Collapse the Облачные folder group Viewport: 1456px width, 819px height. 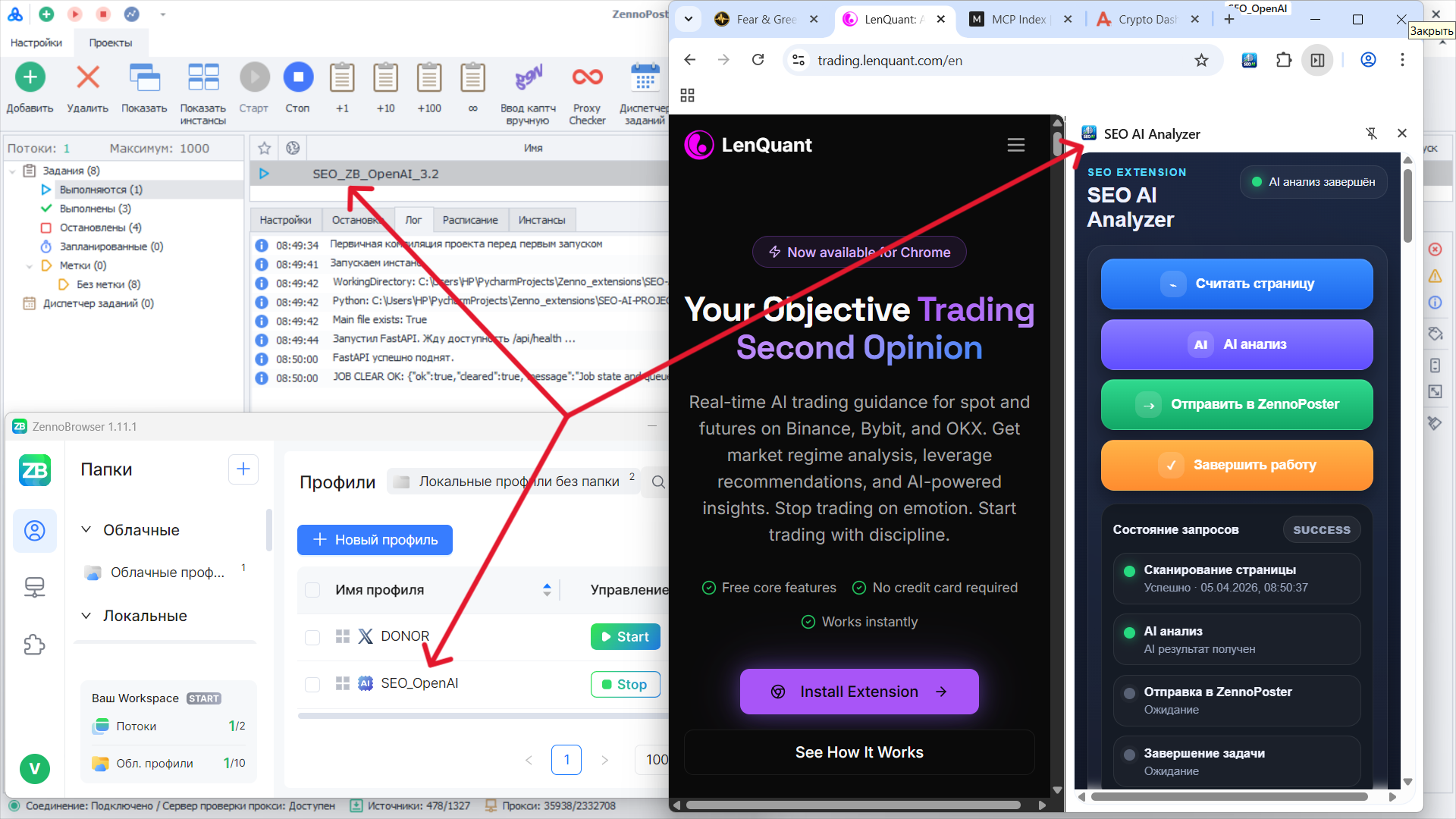86,529
